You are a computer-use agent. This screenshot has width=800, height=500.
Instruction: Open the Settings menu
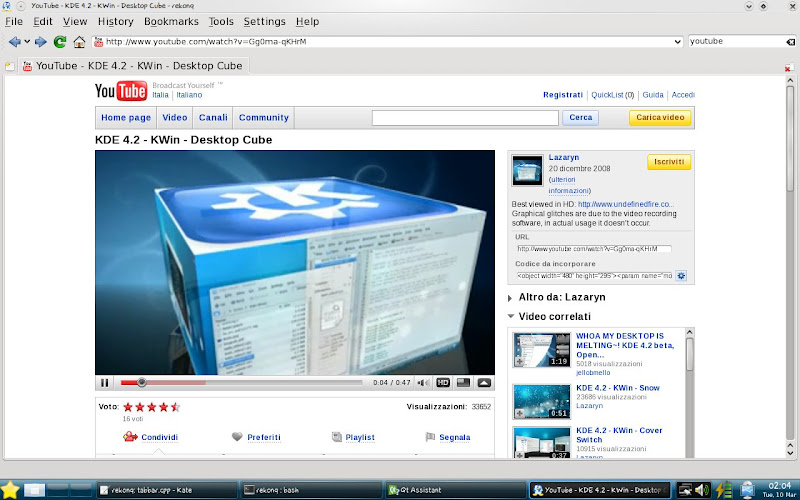click(264, 21)
